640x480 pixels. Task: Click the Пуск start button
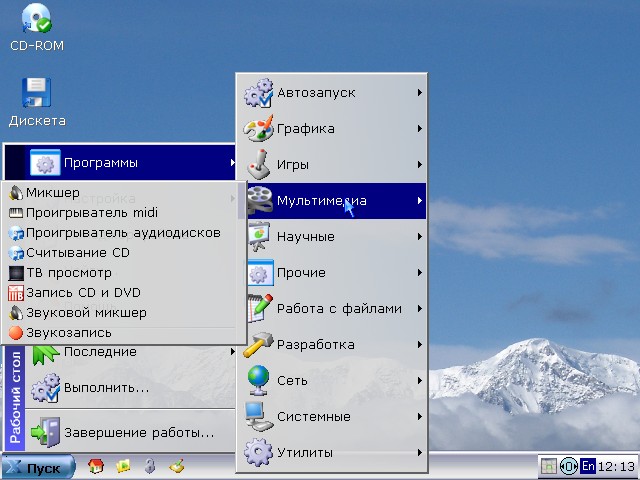pyautogui.click(x=38, y=468)
